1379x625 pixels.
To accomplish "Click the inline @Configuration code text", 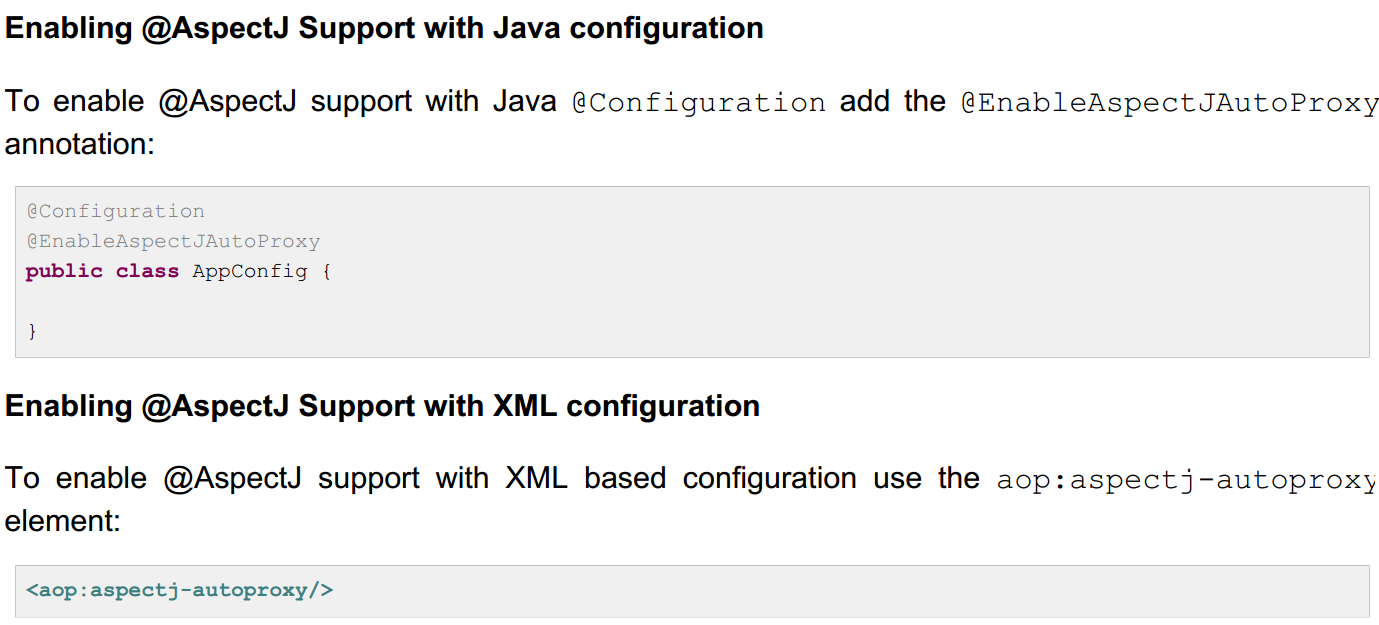I will (698, 103).
